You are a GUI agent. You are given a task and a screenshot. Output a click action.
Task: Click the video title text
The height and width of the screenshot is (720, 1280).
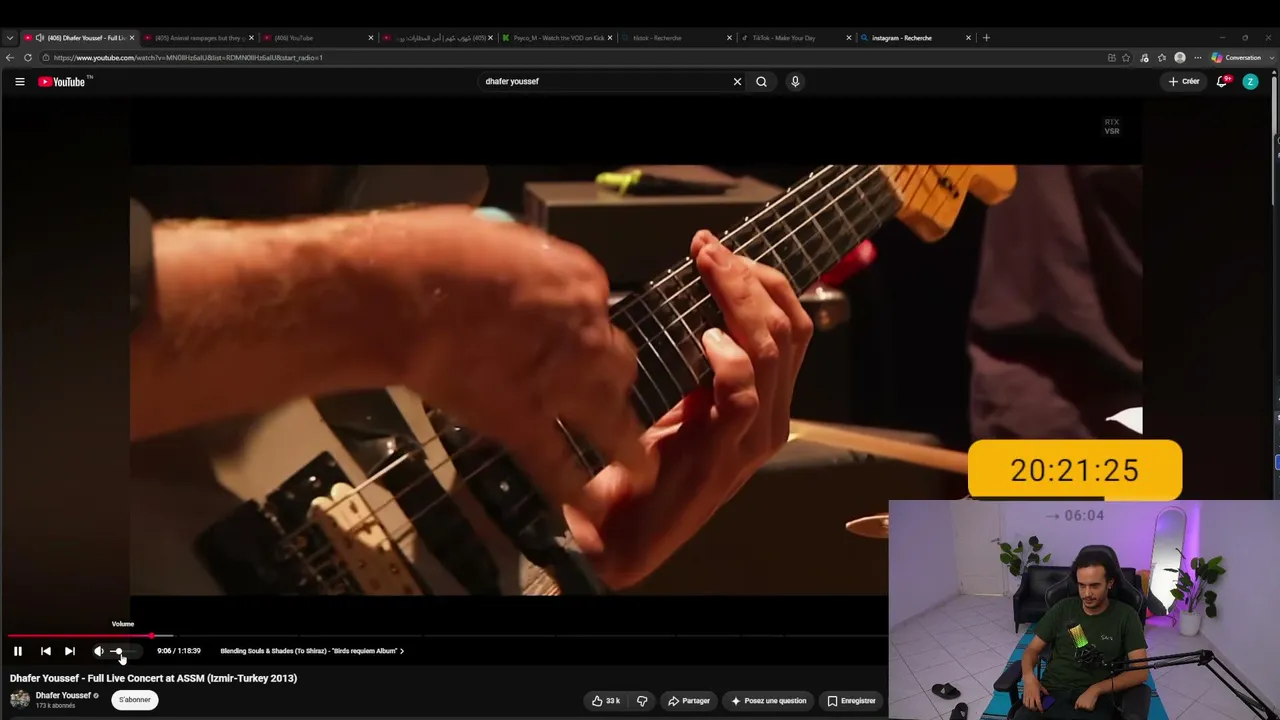tap(153, 678)
